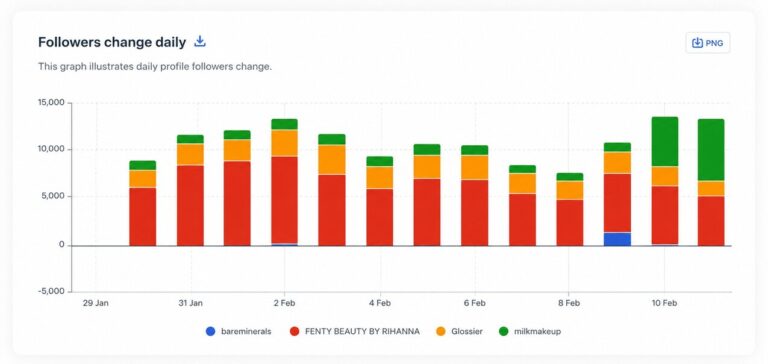This screenshot has height=364, width=768.
Task: Select the red Fenty segment on 8 Feb
Action: 570,222
